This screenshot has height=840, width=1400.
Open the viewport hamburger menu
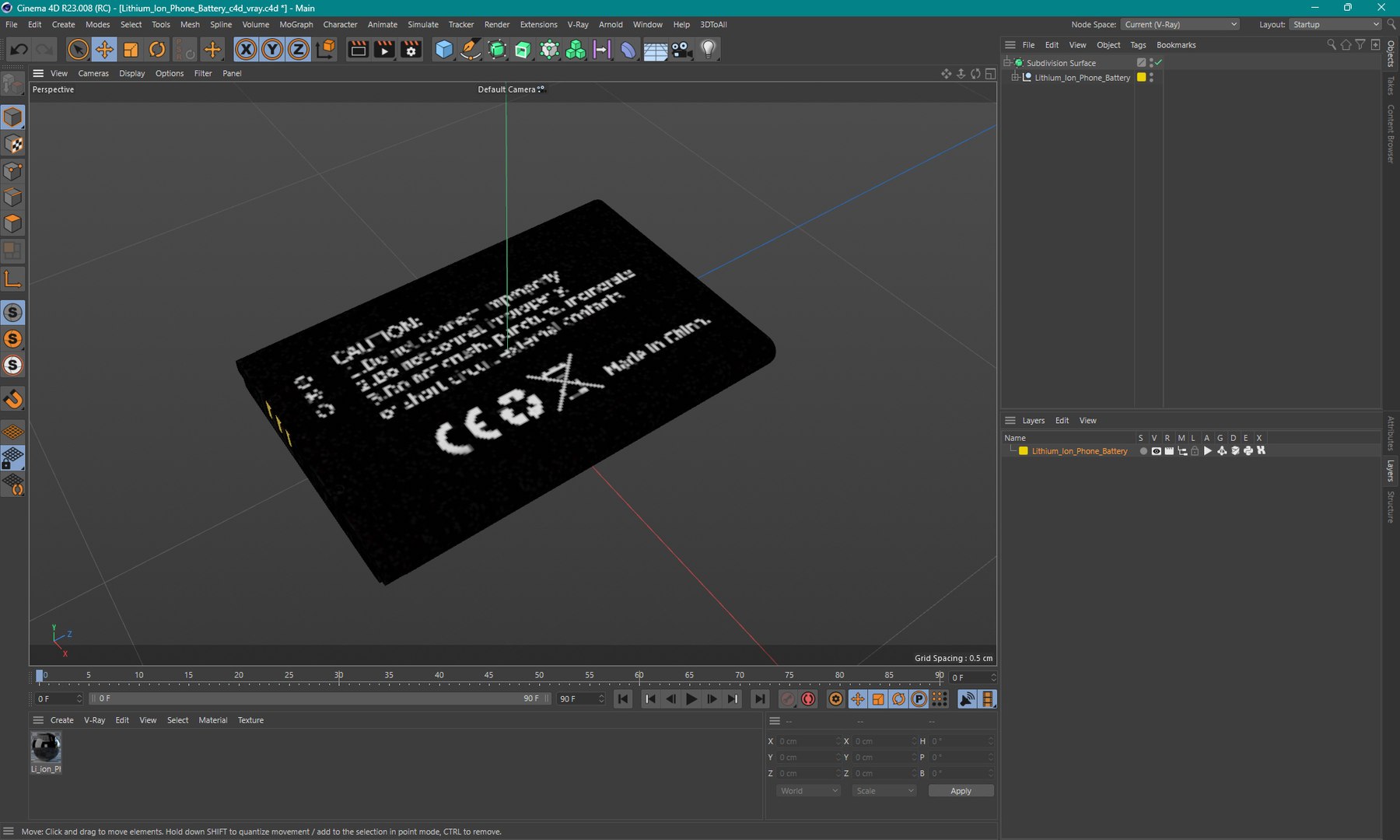[38, 73]
